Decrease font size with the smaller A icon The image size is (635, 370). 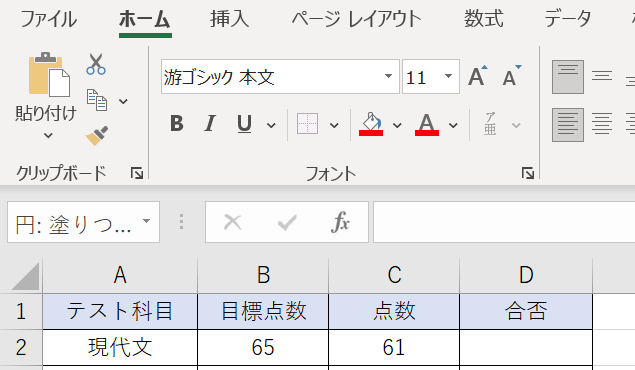[511, 76]
